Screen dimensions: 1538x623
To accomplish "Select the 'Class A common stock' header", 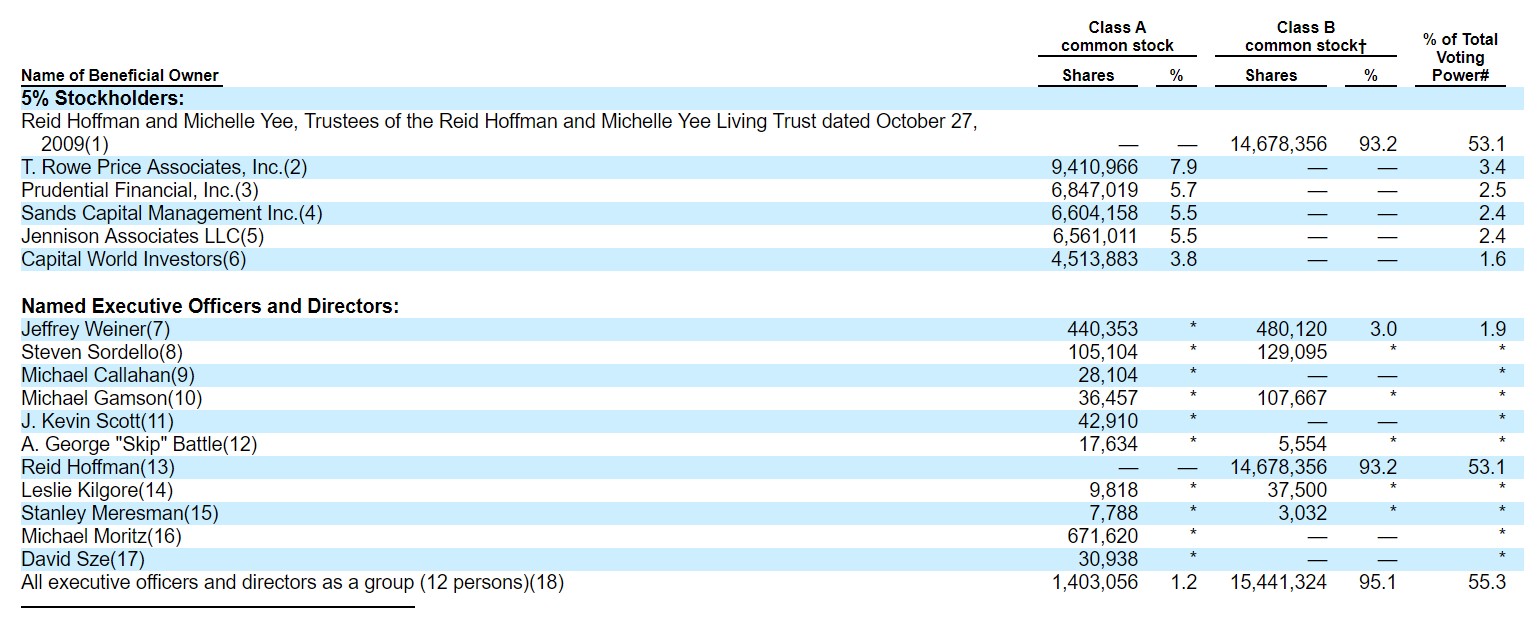I will click(x=1117, y=37).
